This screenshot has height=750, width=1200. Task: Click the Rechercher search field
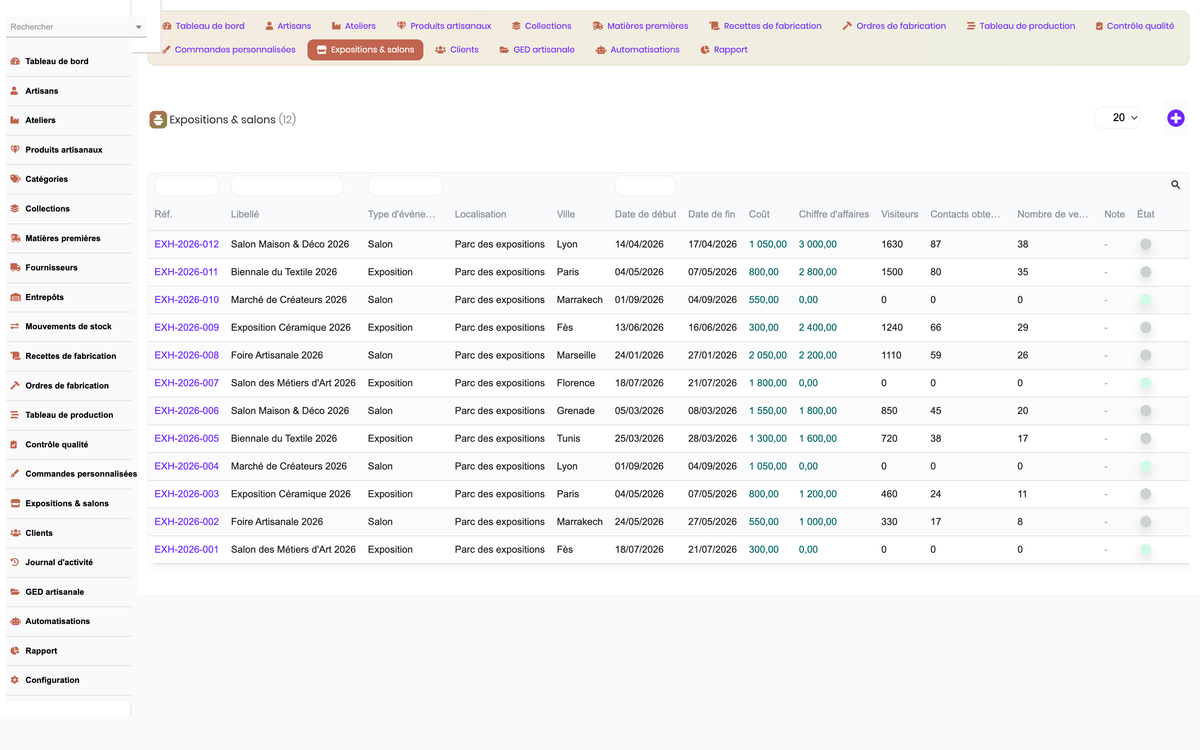[x=70, y=27]
